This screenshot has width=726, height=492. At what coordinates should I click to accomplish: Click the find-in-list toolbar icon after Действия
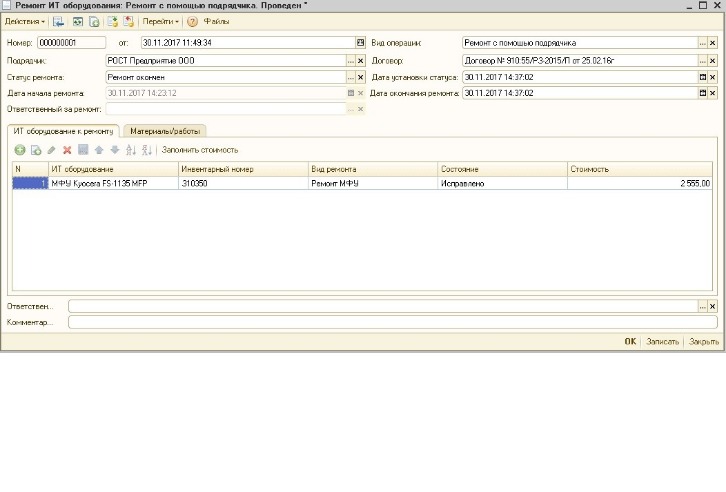coord(58,21)
